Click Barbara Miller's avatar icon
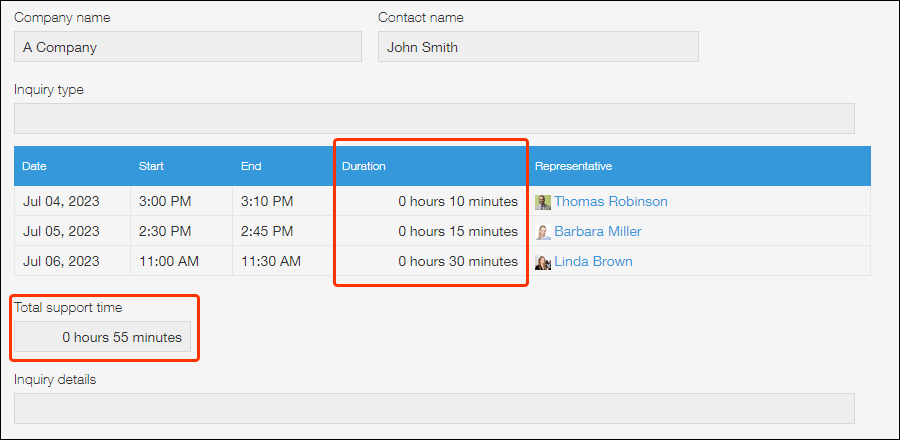 543,232
